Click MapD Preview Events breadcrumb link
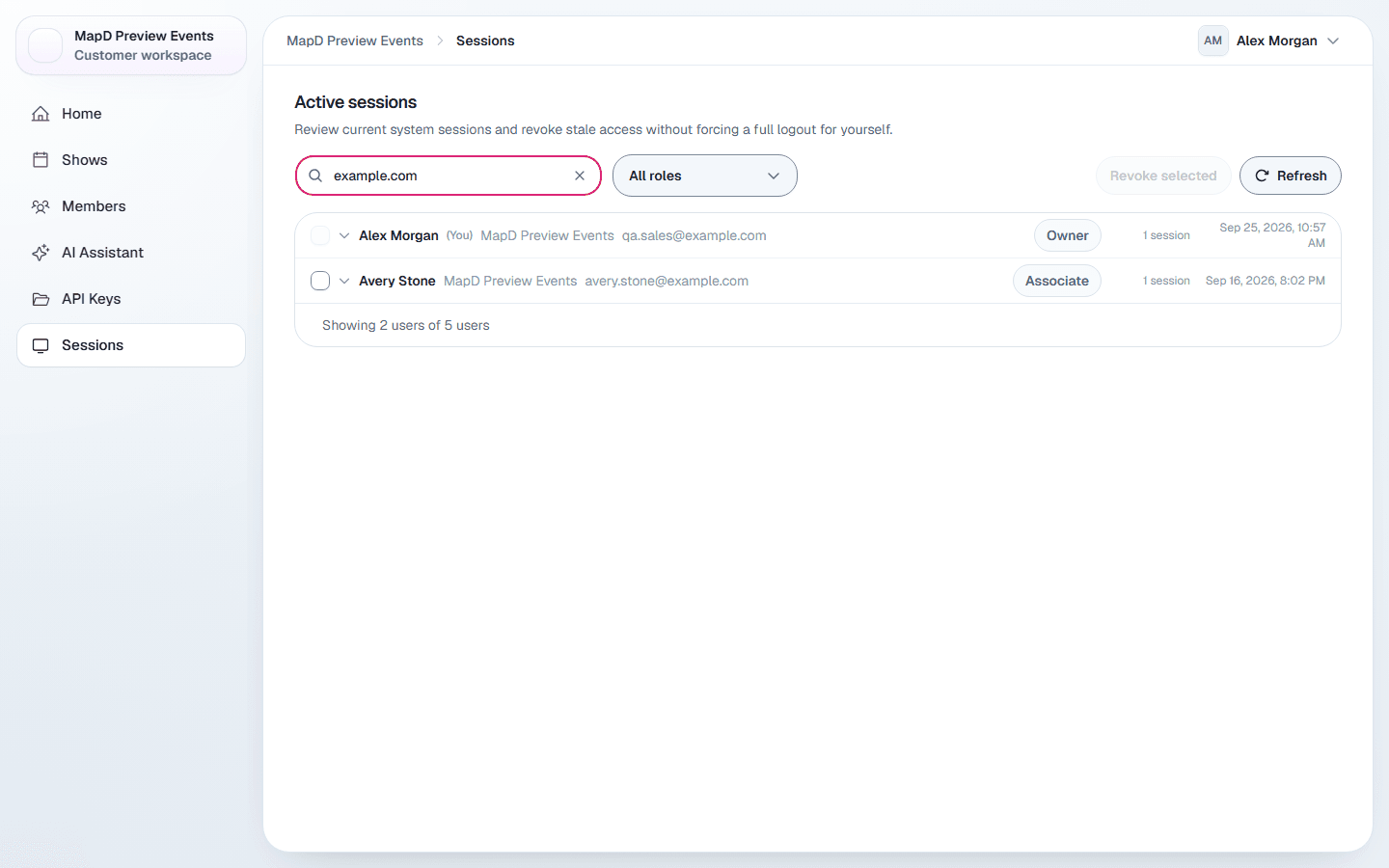 [355, 41]
